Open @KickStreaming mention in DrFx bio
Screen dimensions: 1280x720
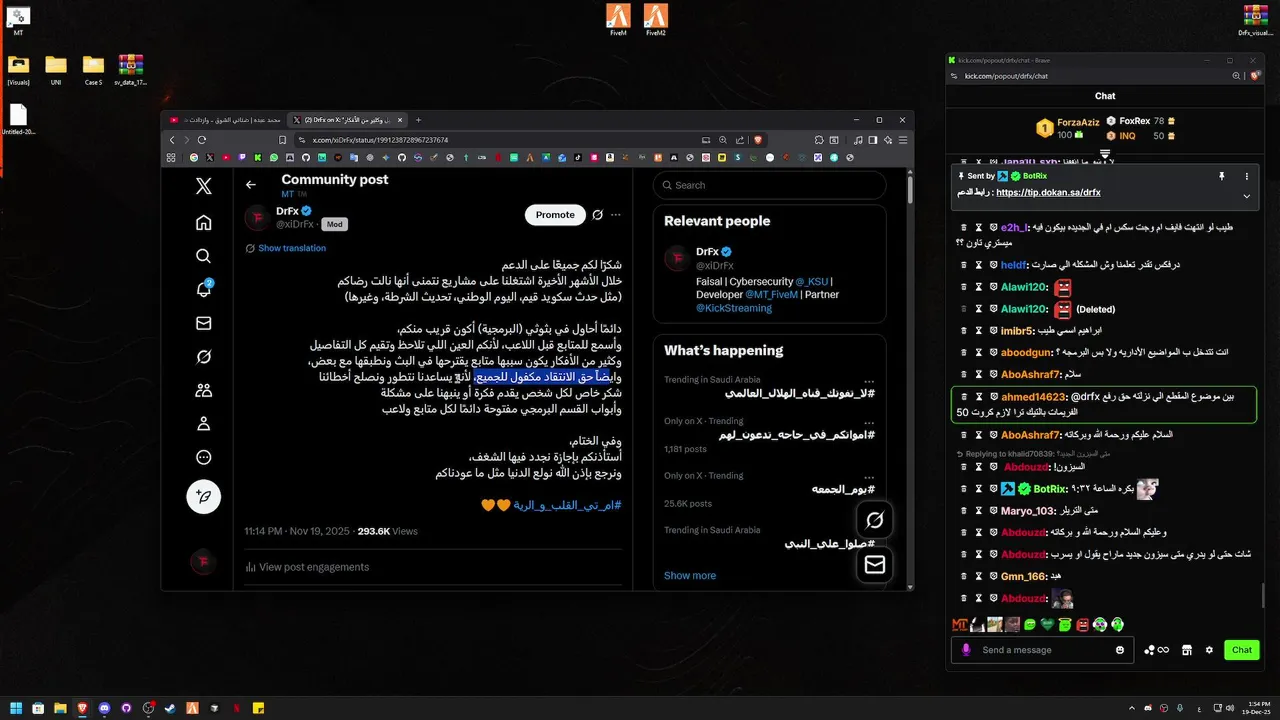click(x=734, y=308)
